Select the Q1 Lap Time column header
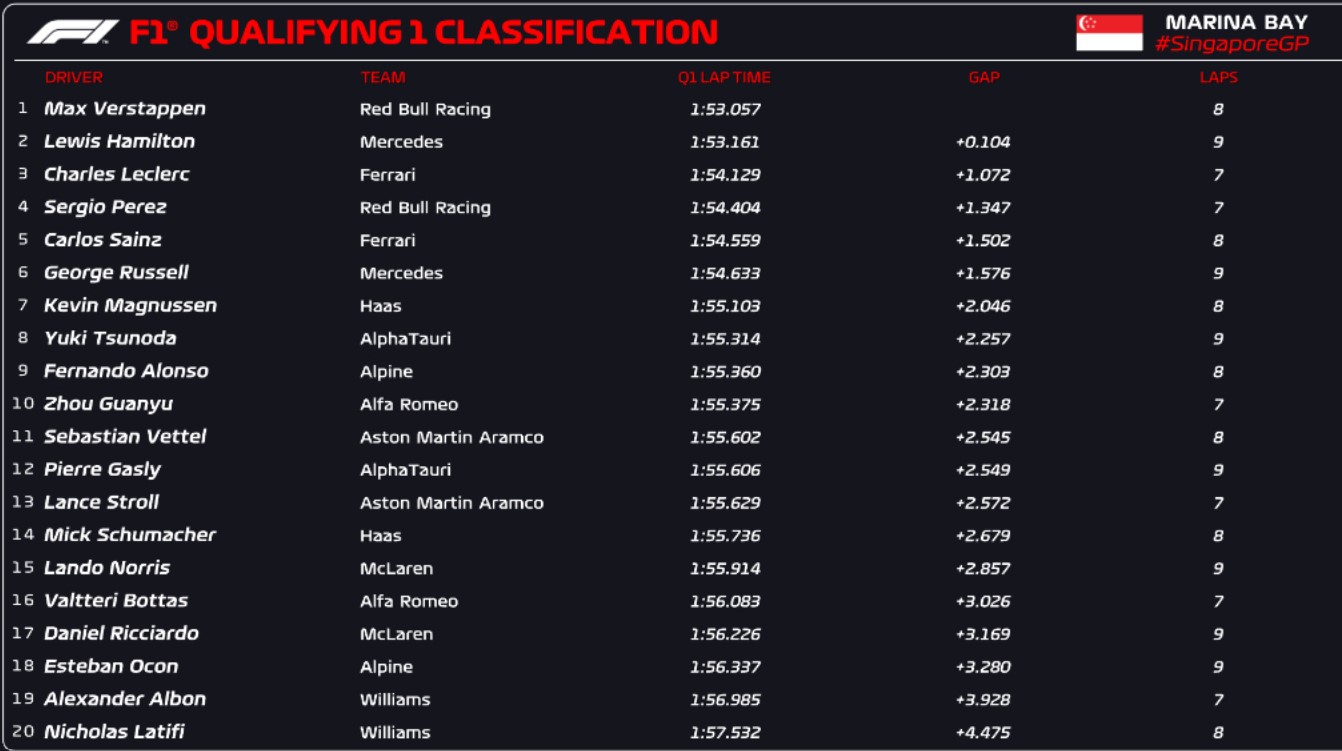1342x751 pixels. (724, 77)
